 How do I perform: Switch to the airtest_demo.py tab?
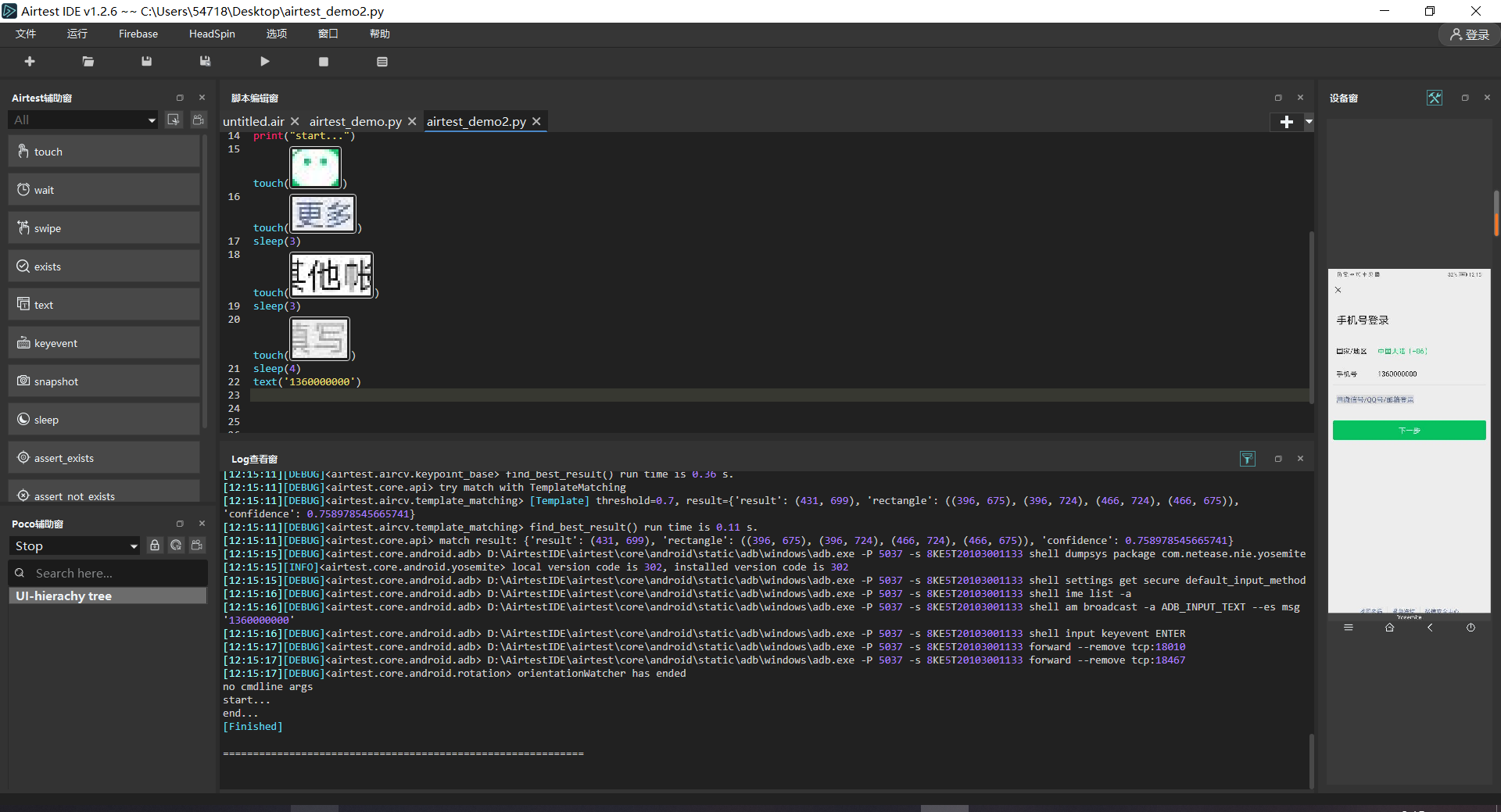(x=356, y=121)
